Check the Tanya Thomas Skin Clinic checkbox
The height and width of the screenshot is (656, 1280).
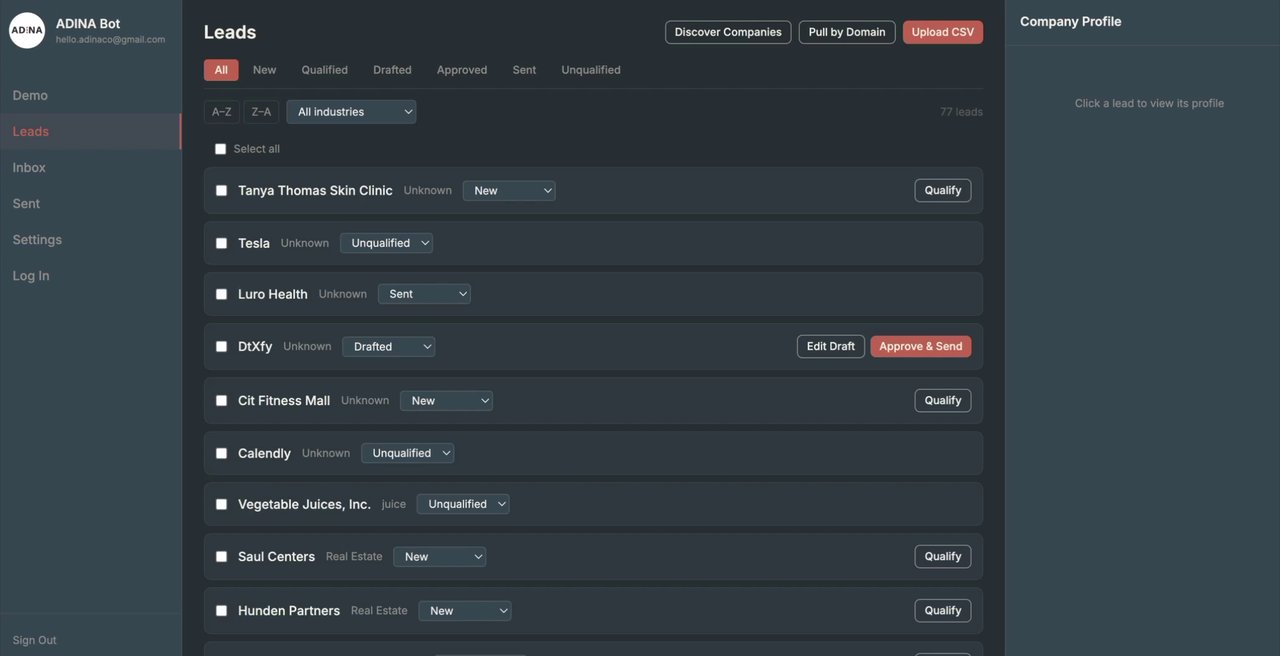[221, 190]
